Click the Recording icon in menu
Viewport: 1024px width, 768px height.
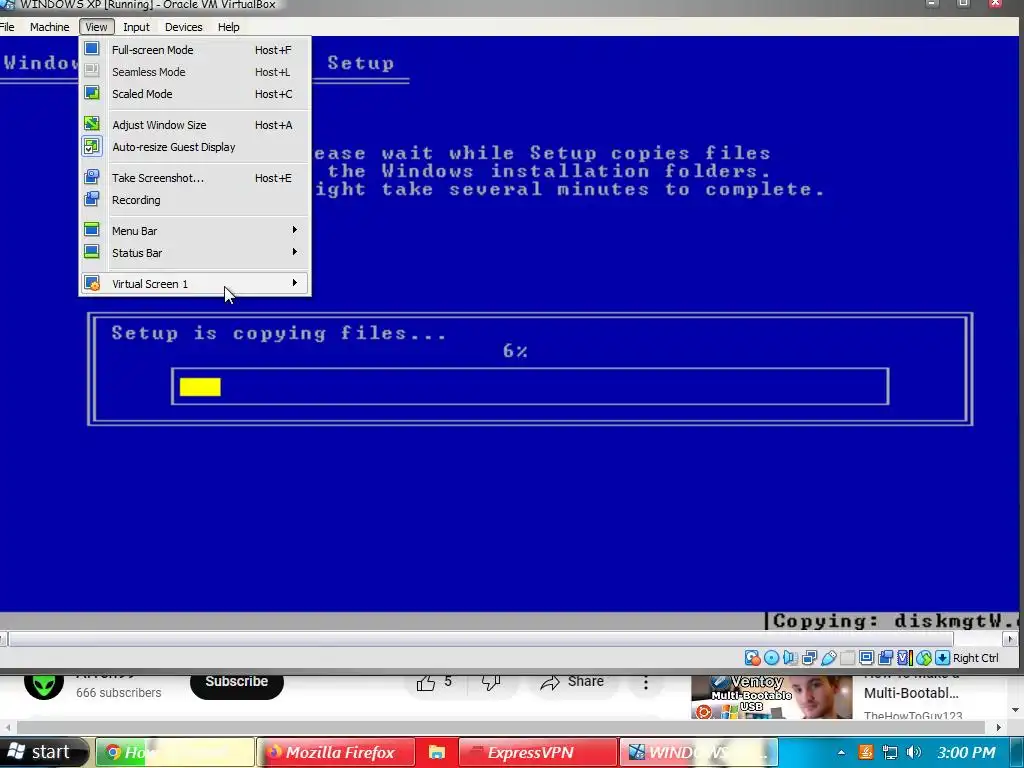point(92,199)
